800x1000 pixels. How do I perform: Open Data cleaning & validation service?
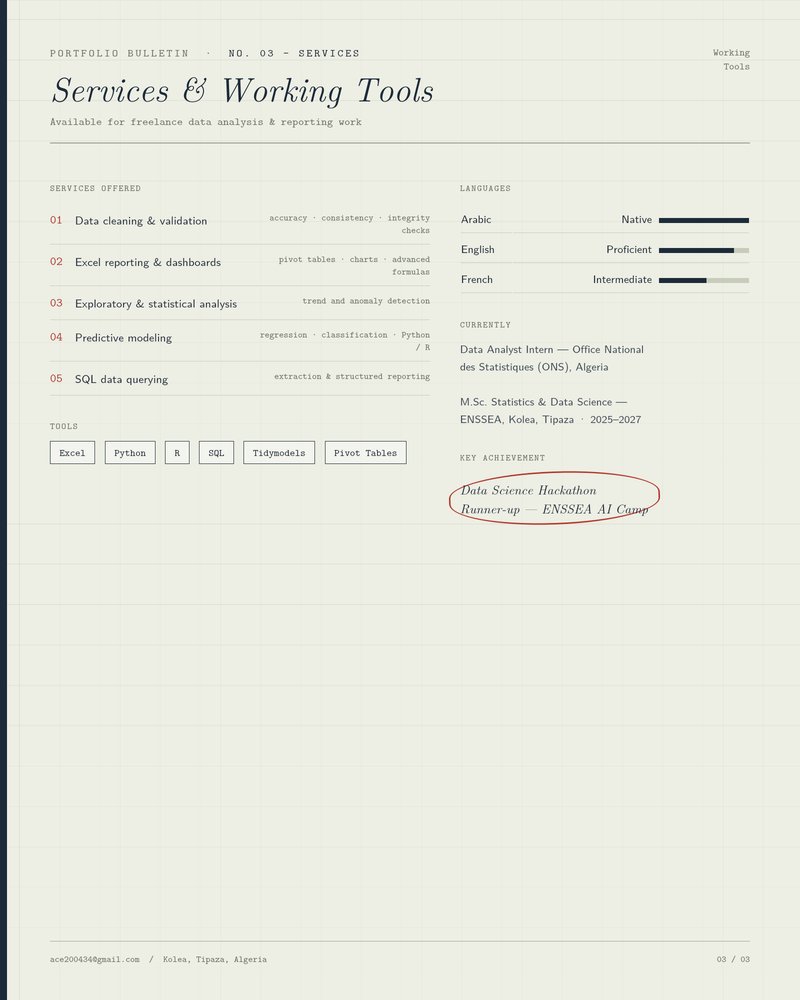click(x=240, y=224)
